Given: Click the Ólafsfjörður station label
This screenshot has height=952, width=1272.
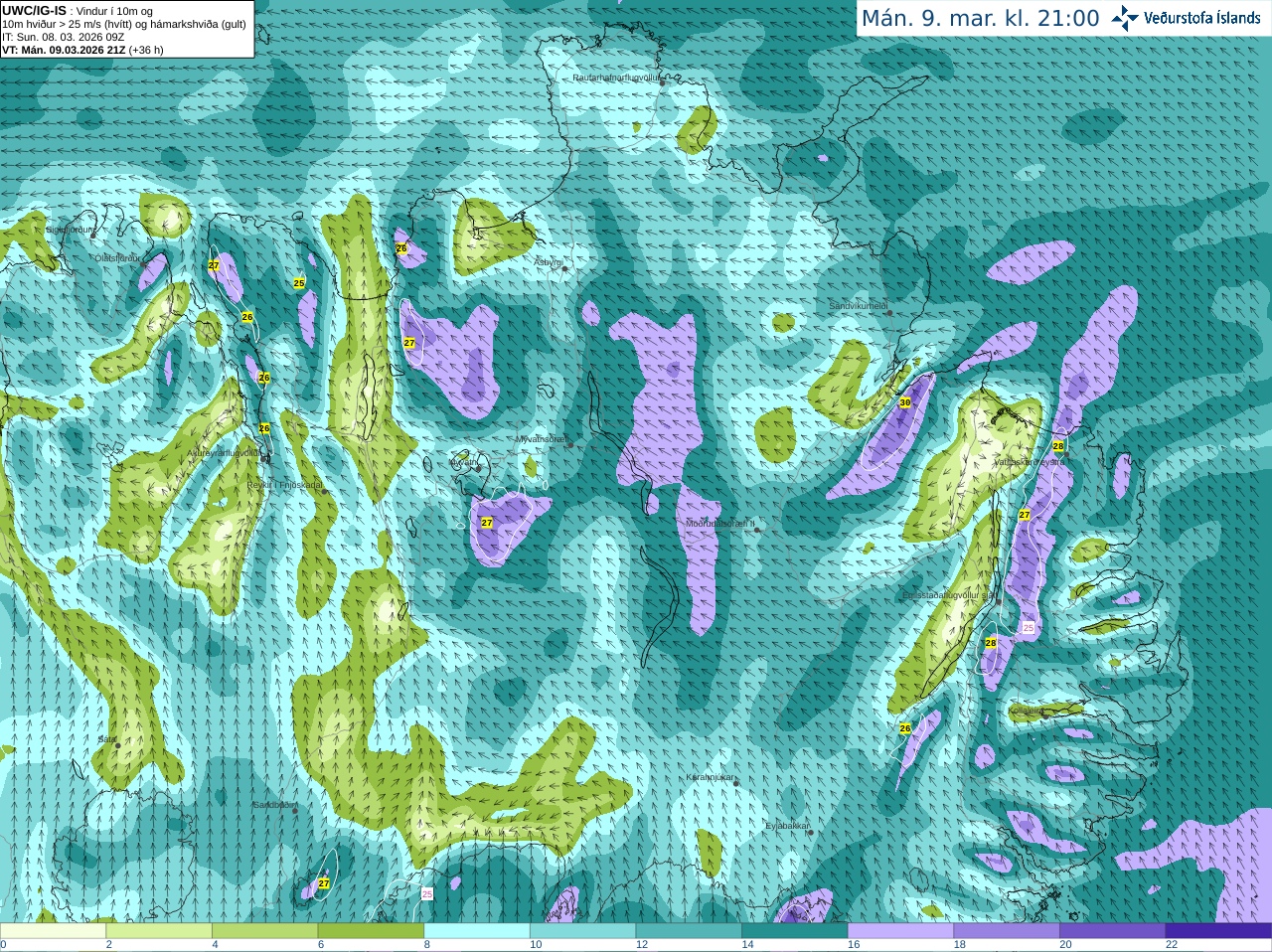Looking at the screenshot, I should point(116,257).
